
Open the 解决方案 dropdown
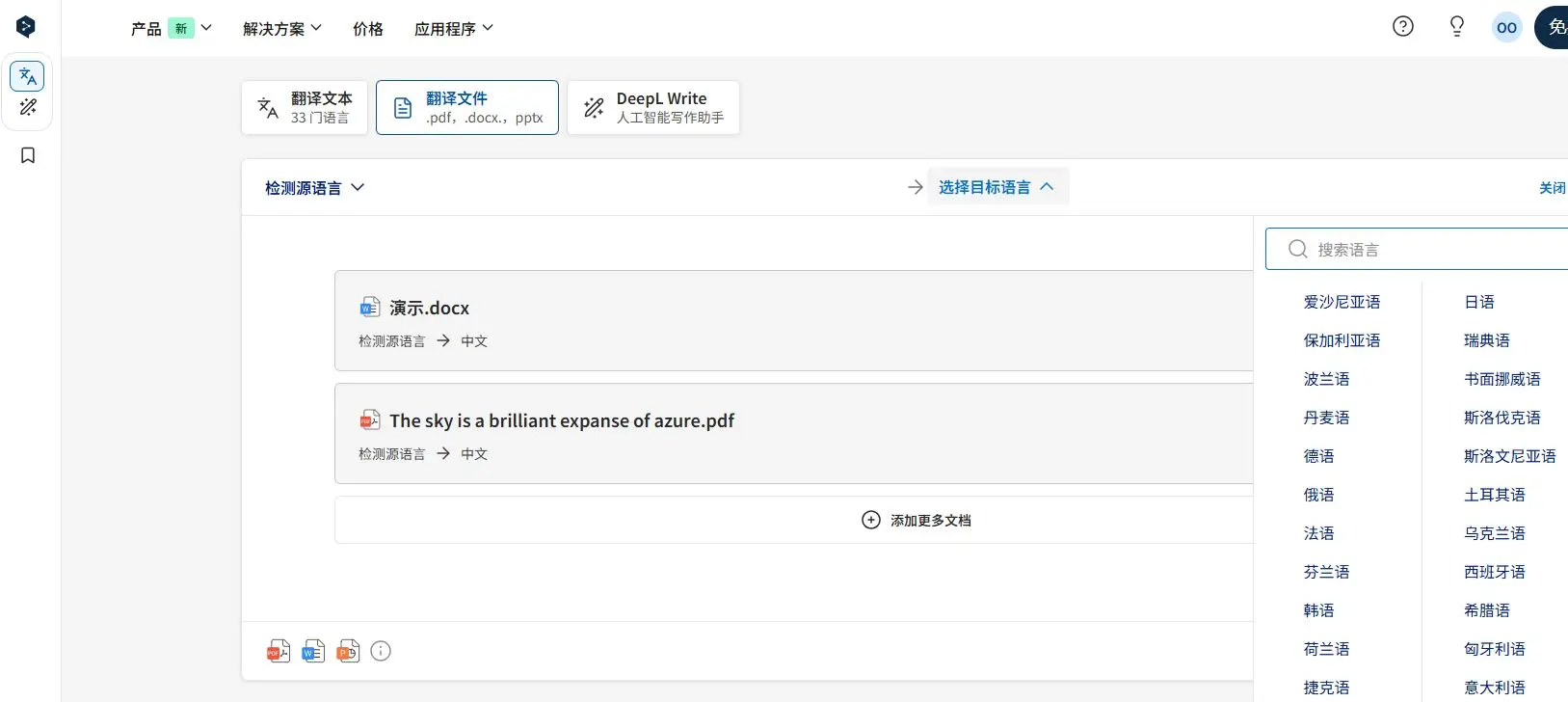pos(281,29)
